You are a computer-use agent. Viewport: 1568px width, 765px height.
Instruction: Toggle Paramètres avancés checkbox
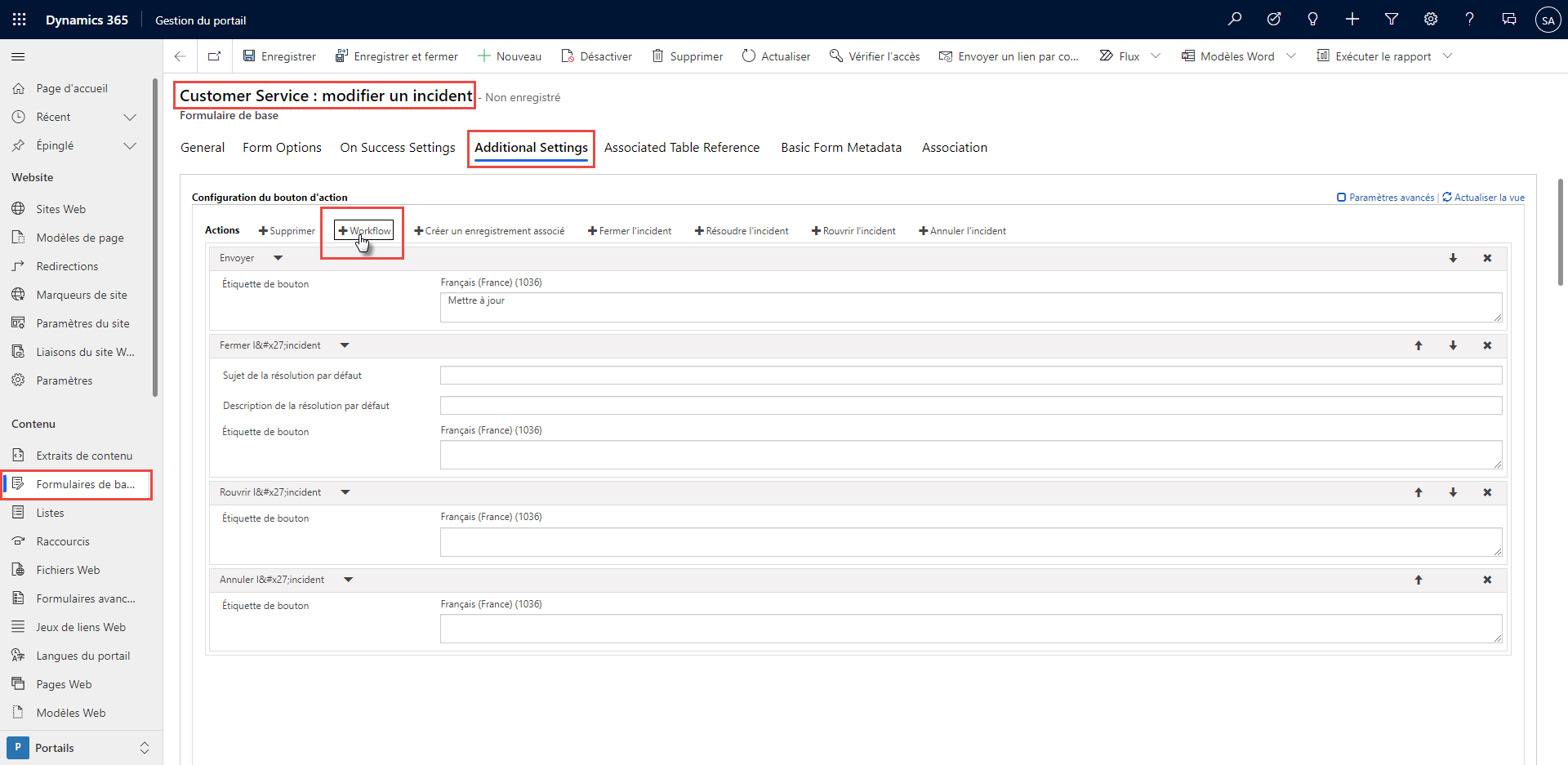[1341, 198]
